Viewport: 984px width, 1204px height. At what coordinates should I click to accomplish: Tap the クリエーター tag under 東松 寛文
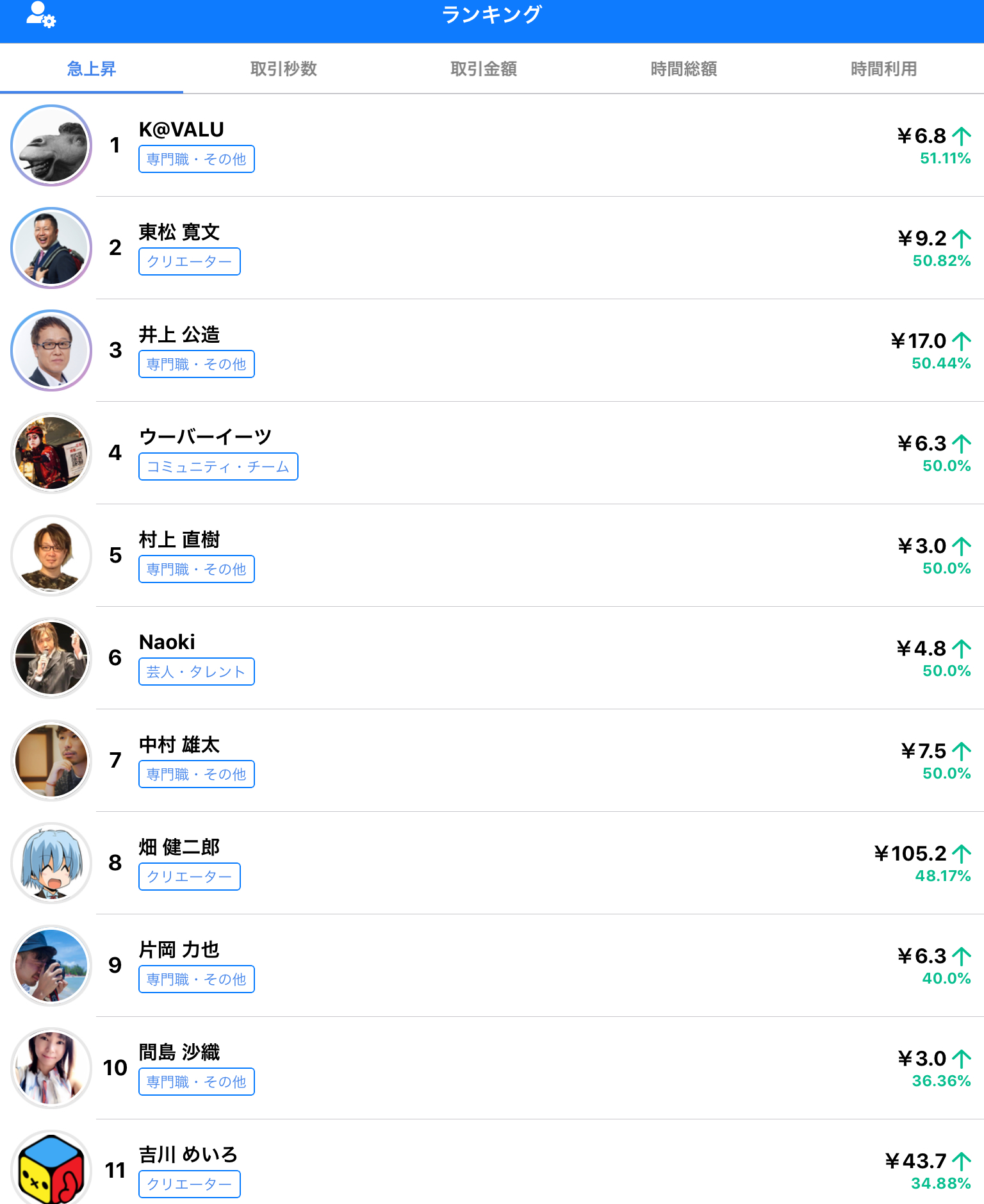coord(189,261)
